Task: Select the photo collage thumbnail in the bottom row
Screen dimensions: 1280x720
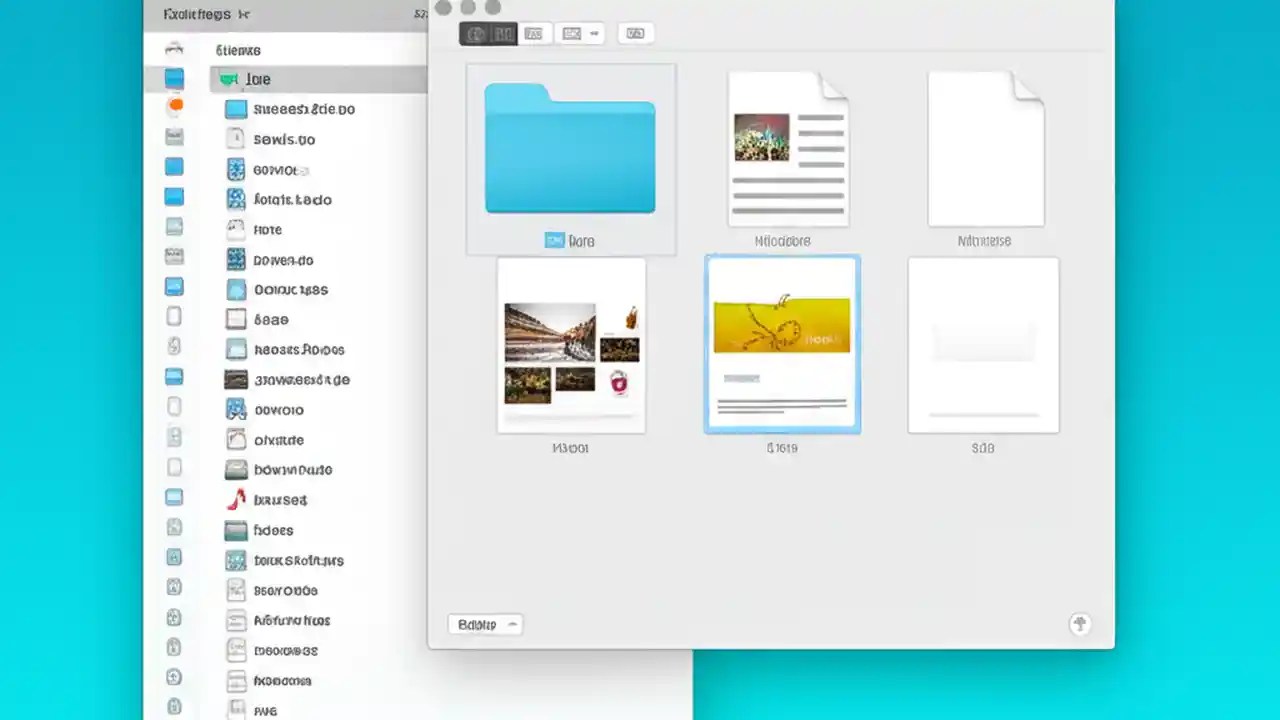Action: pyautogui.click(x=571, y=345)
